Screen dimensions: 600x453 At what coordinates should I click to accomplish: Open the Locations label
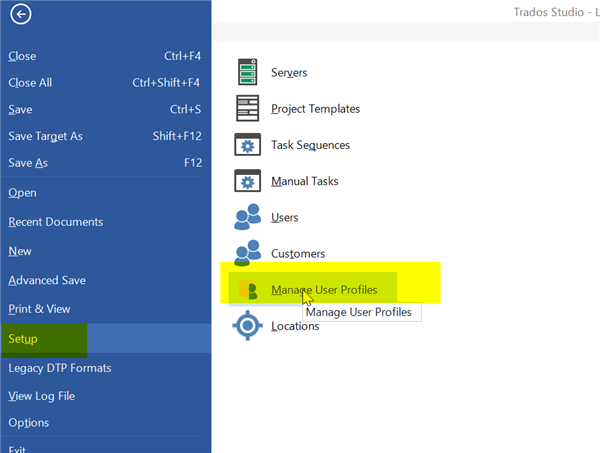(x=295, y=326)
